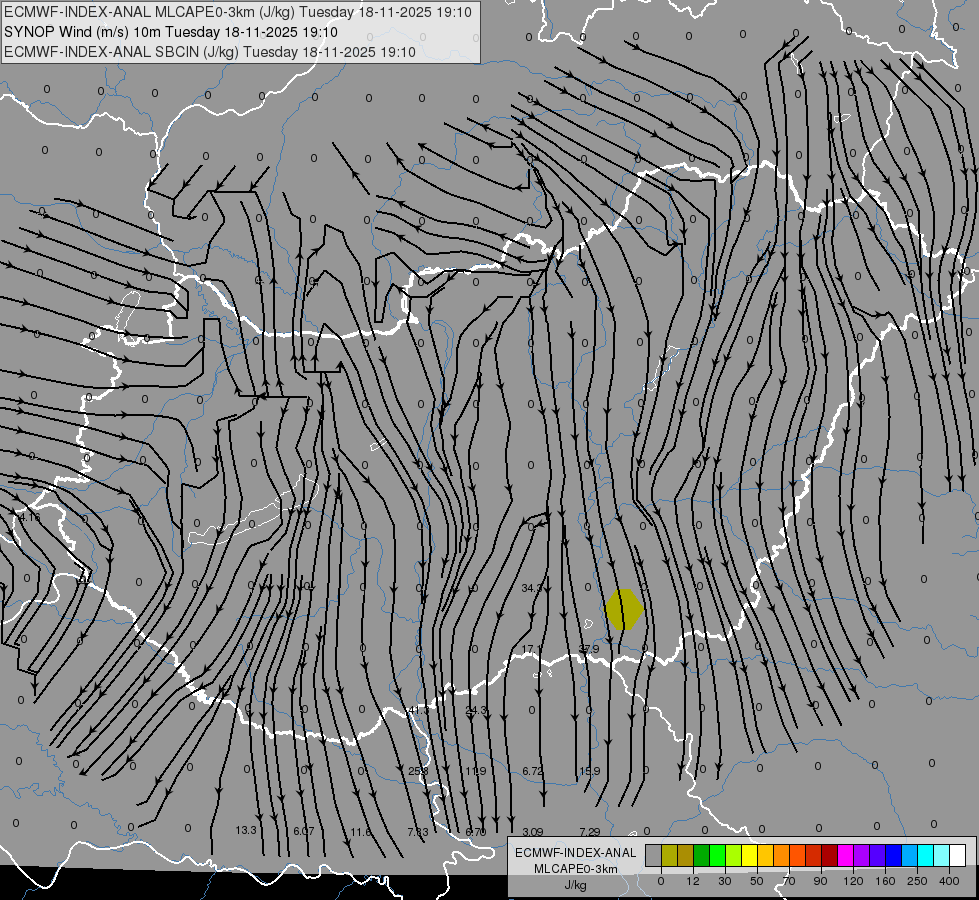Pick the pure yellow legend color

750,855
